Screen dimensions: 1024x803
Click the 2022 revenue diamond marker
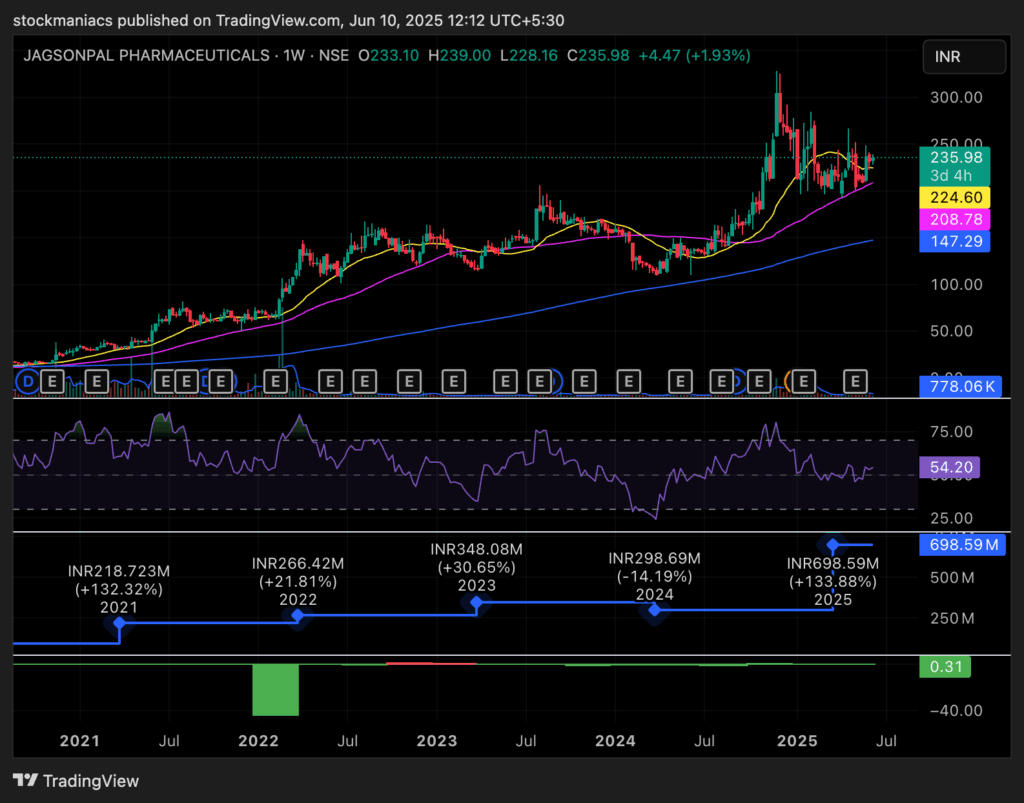click(x=297, y=616)
